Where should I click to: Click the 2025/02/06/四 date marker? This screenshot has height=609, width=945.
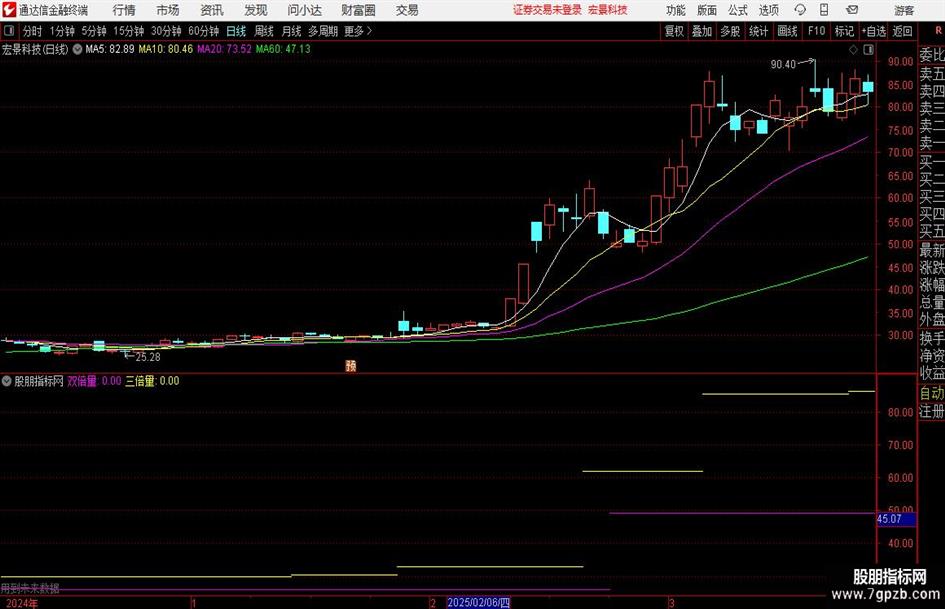tap(479, 602)
